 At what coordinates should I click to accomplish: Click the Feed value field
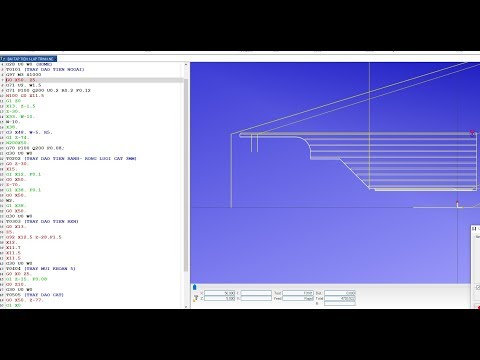point(298,298)
